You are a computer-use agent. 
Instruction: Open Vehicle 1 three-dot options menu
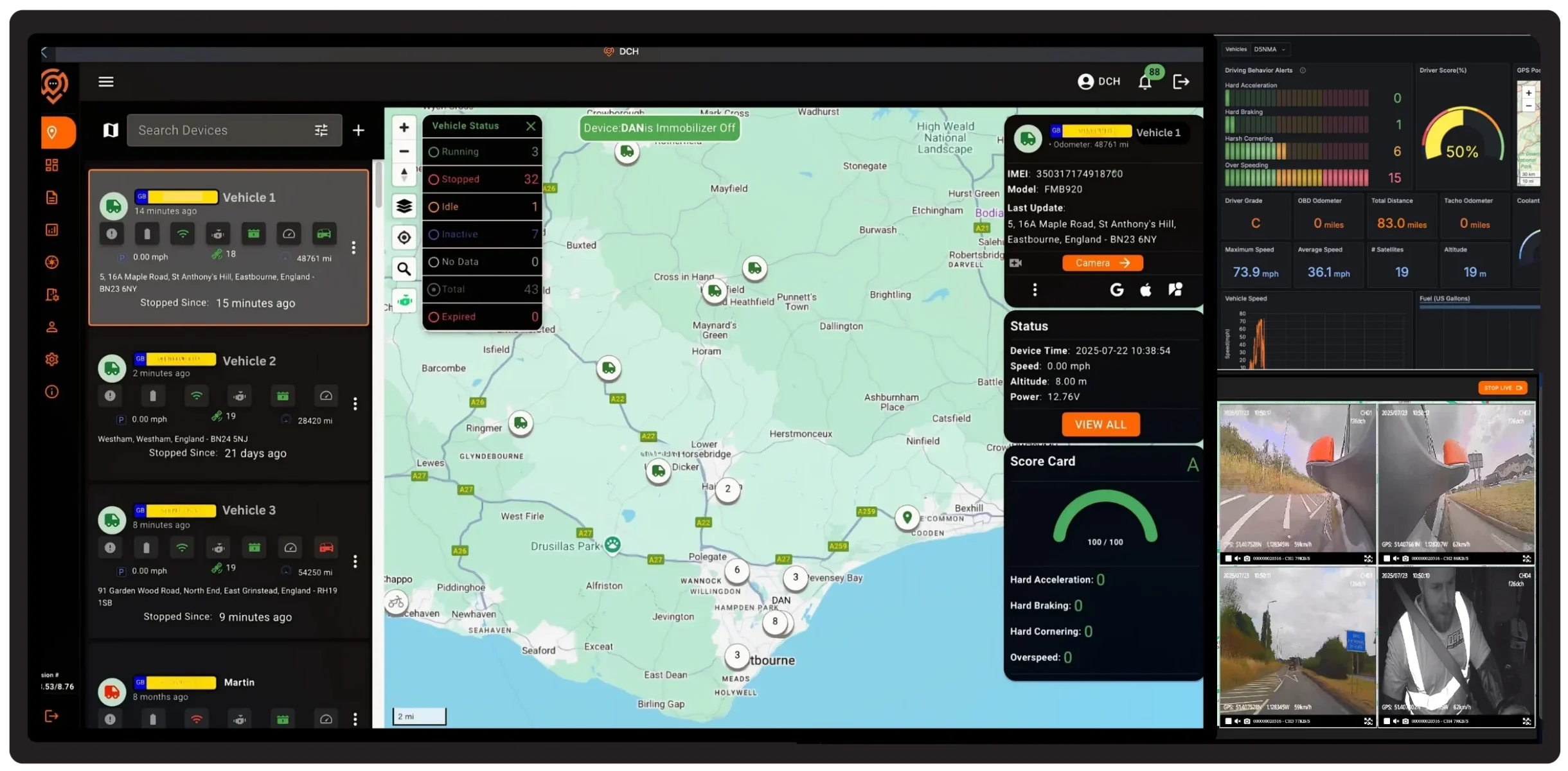pyautogui.click(x=353, y=247)
